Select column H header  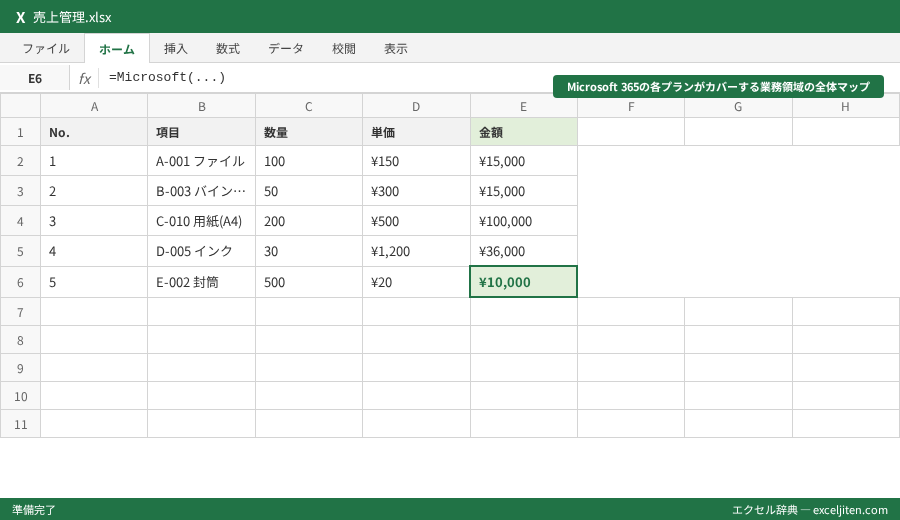click(x=845, y=107)
